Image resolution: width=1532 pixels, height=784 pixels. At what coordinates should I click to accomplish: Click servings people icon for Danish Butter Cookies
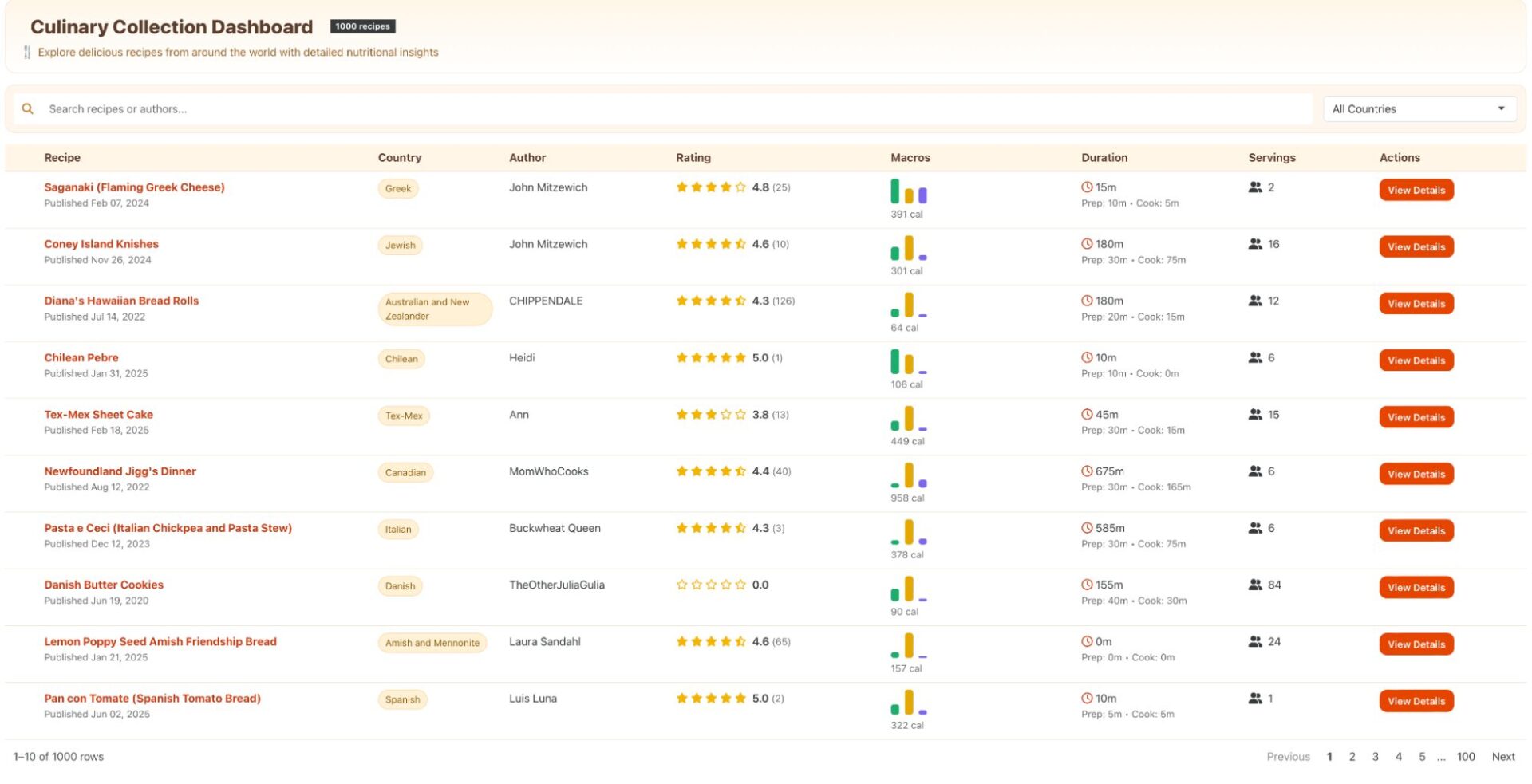pos(1255,585)
